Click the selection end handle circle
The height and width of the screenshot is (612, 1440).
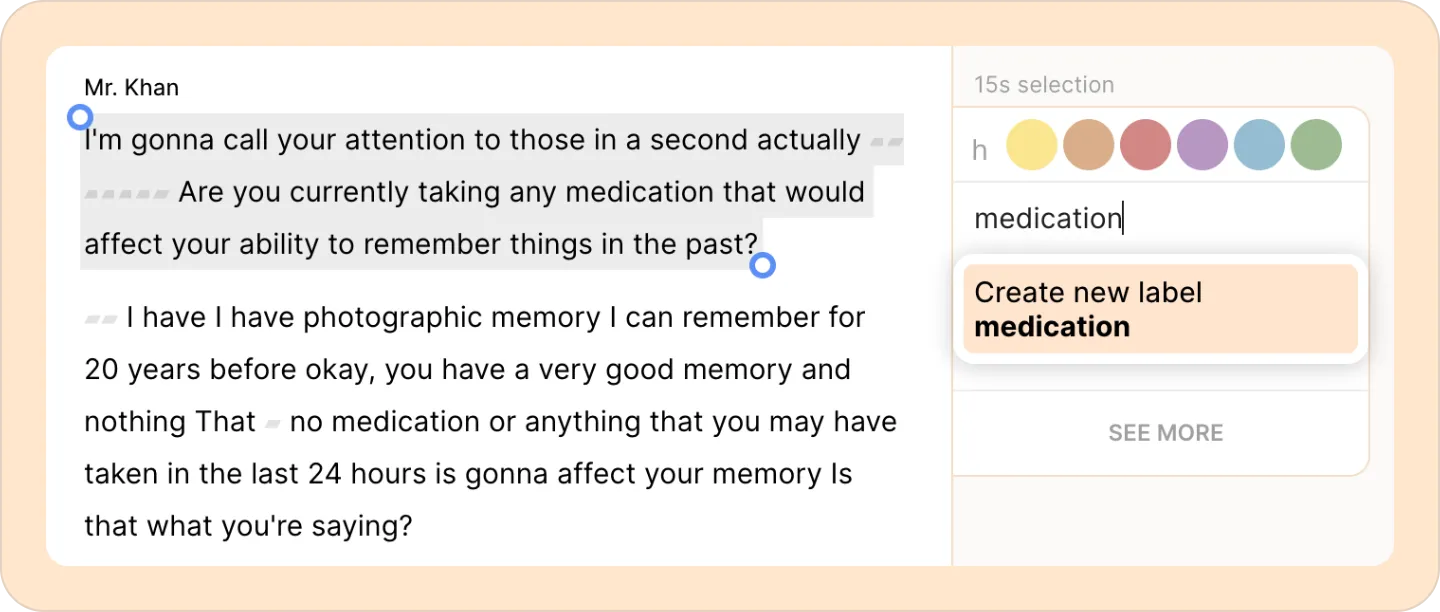click(763, 265)
